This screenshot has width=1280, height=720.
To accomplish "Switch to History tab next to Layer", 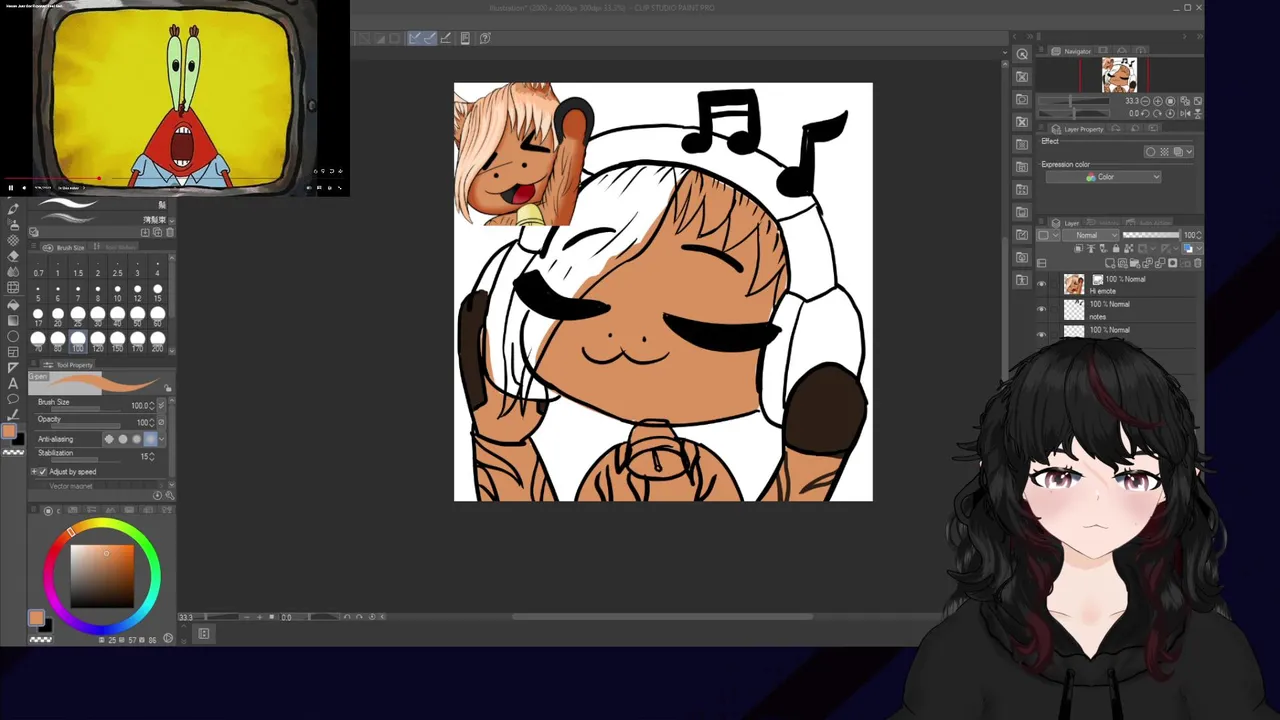I will (1102, 223).
